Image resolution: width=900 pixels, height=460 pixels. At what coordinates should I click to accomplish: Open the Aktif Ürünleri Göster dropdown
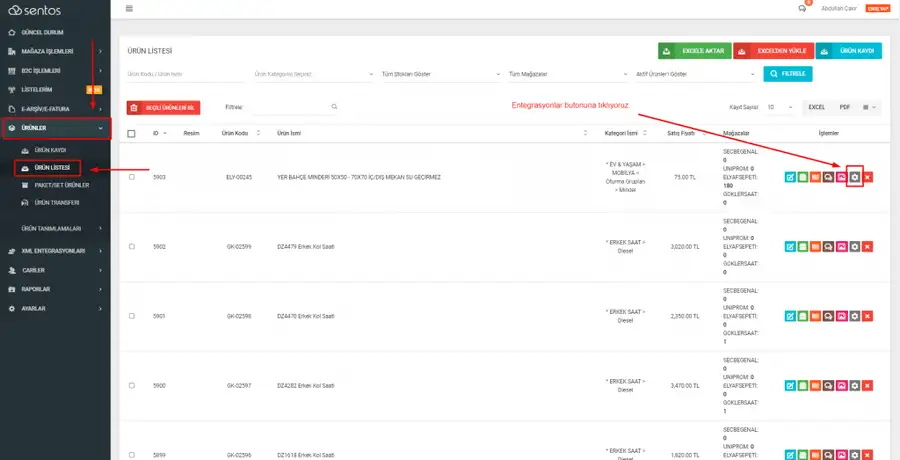[696, 75]
